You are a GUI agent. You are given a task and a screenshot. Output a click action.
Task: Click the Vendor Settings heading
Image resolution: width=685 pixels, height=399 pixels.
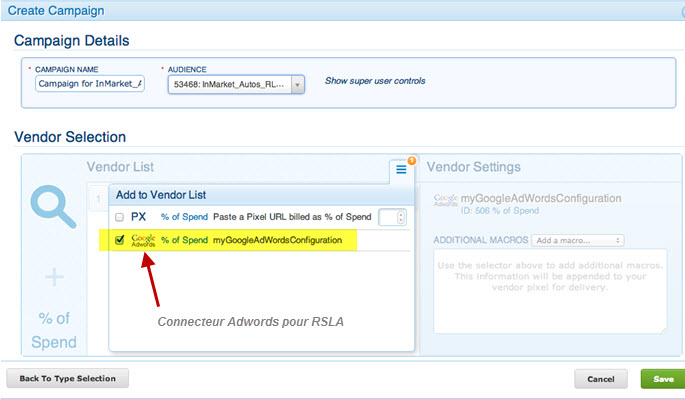click(474, 167)
